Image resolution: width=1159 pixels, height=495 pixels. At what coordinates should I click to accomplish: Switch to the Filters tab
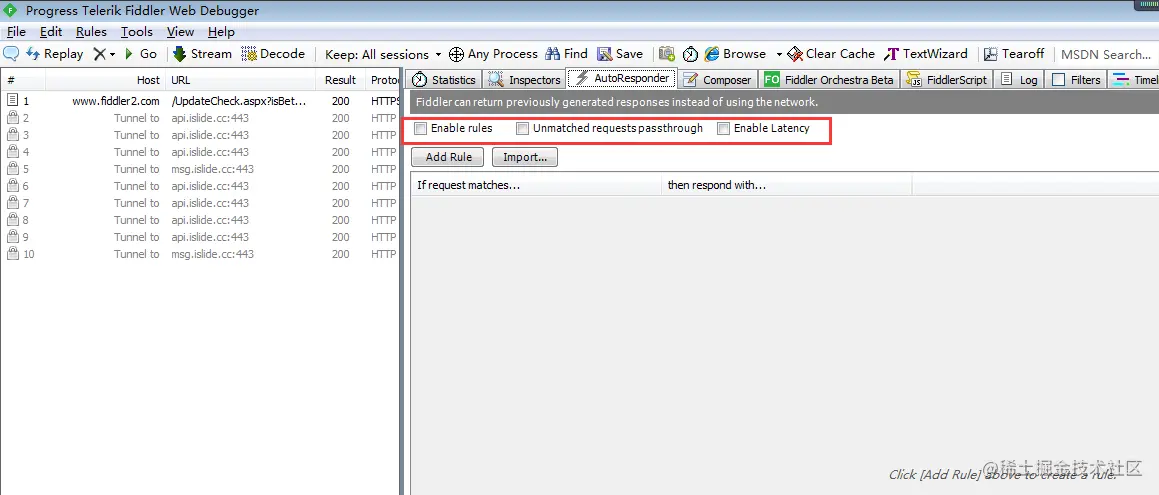point(1076,80)
